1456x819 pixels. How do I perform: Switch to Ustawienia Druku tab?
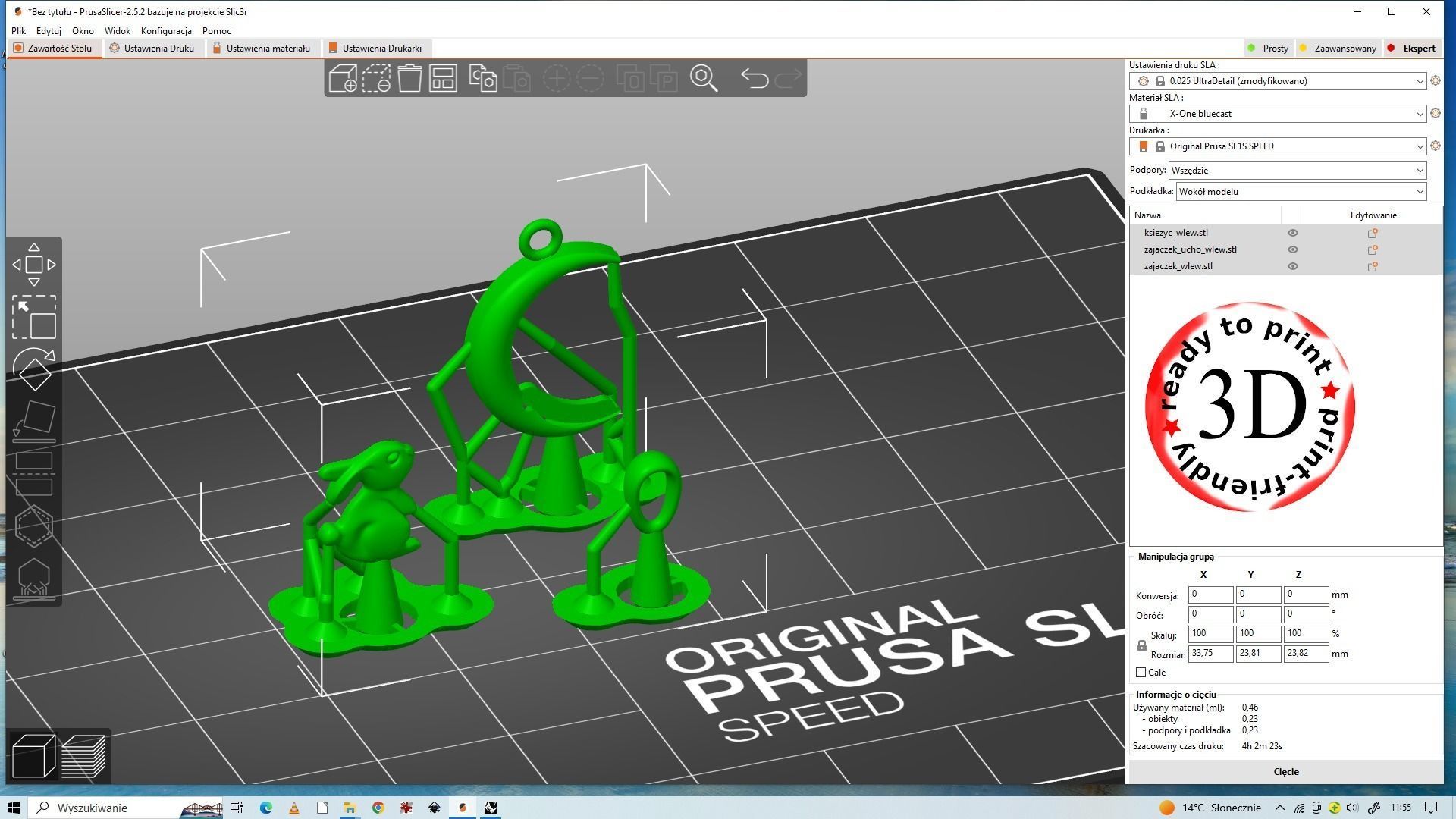coord(152,48)
